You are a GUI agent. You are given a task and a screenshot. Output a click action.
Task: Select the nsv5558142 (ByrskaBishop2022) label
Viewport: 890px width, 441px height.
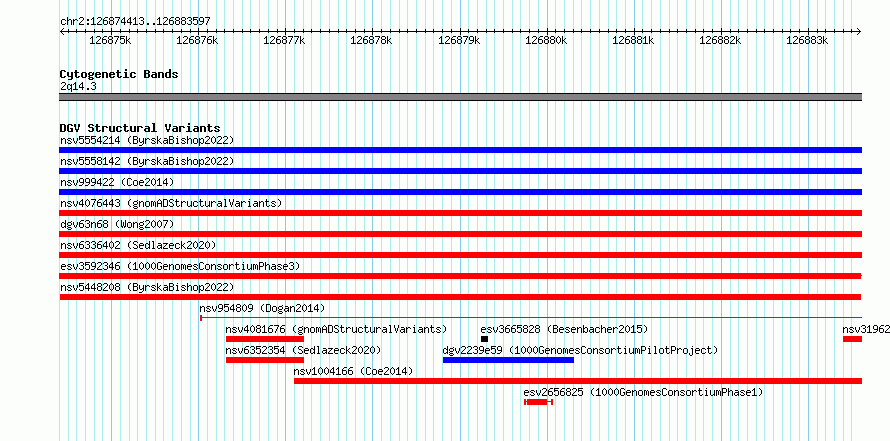[147, 161]
